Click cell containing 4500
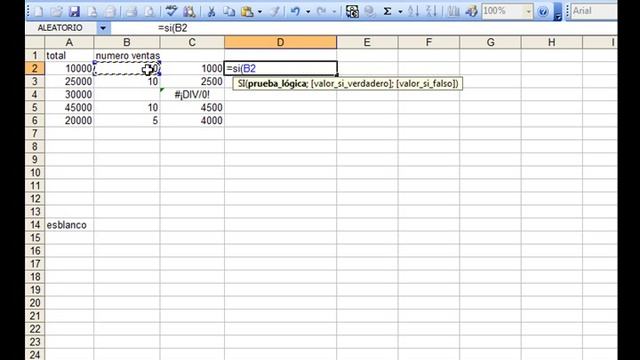The image size is (640, 360). [x=192, y=107]
